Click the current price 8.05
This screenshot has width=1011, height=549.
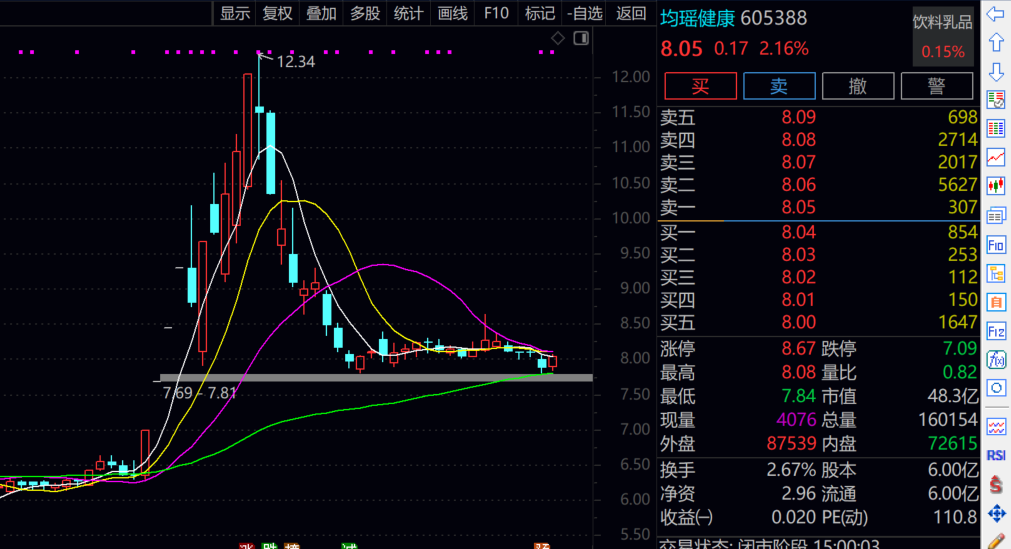click(x=681, y=48)
